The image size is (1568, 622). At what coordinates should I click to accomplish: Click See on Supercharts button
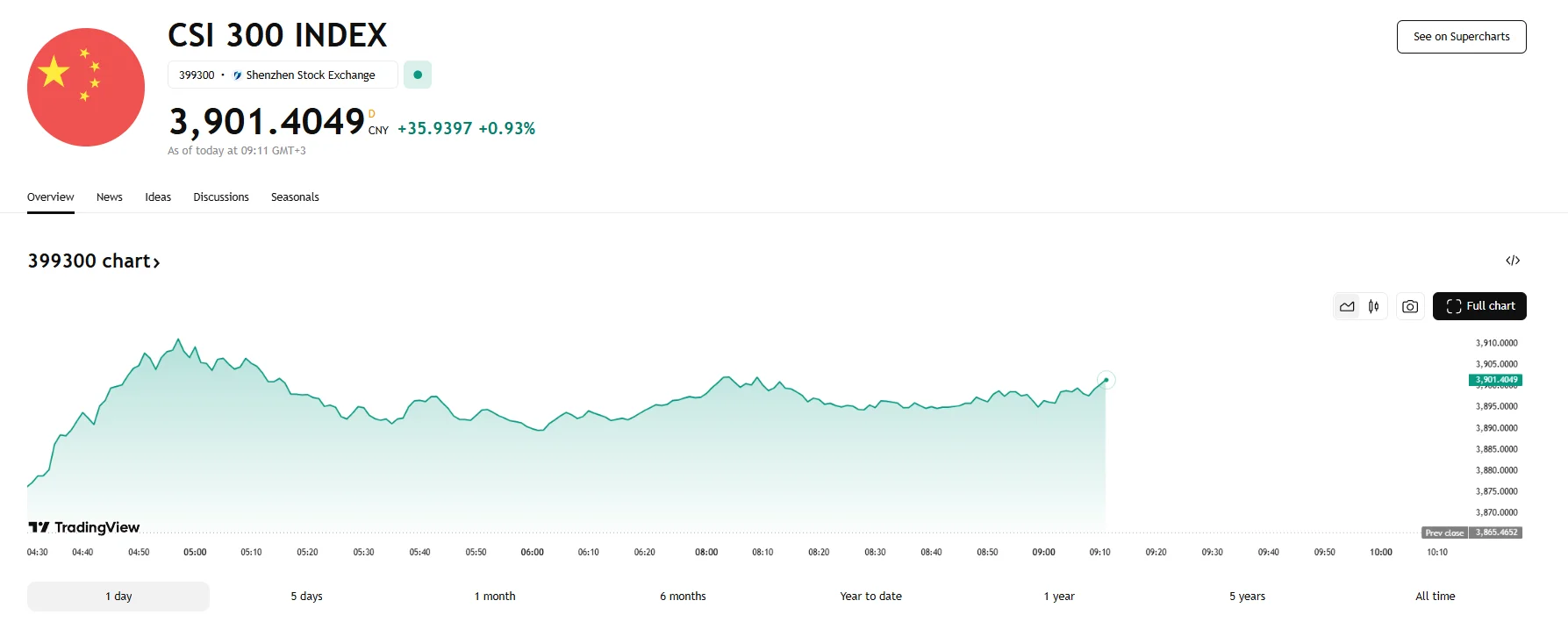click(1461, 37)
